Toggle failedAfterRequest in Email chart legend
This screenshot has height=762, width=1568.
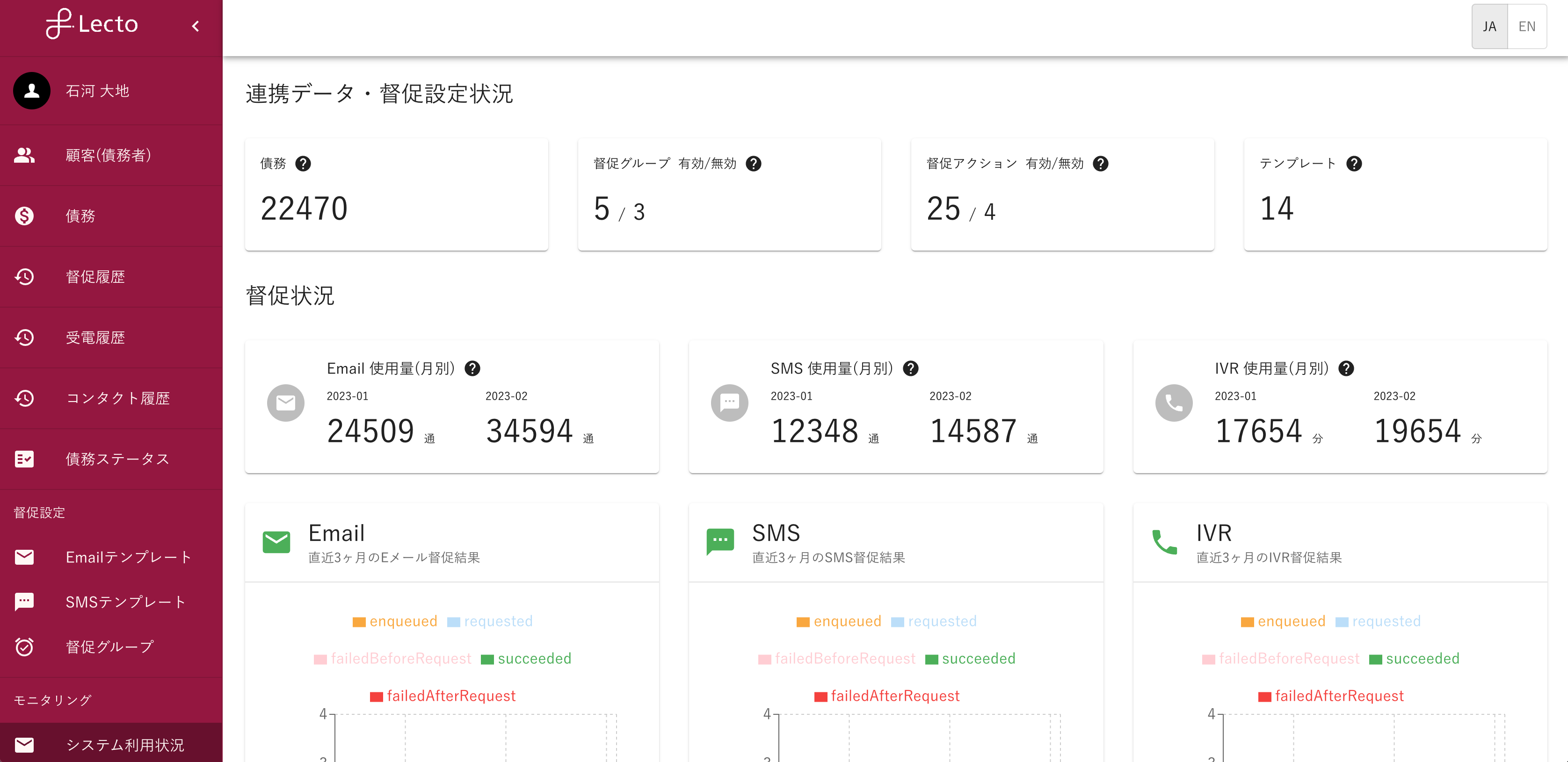[x=443, y=697]
